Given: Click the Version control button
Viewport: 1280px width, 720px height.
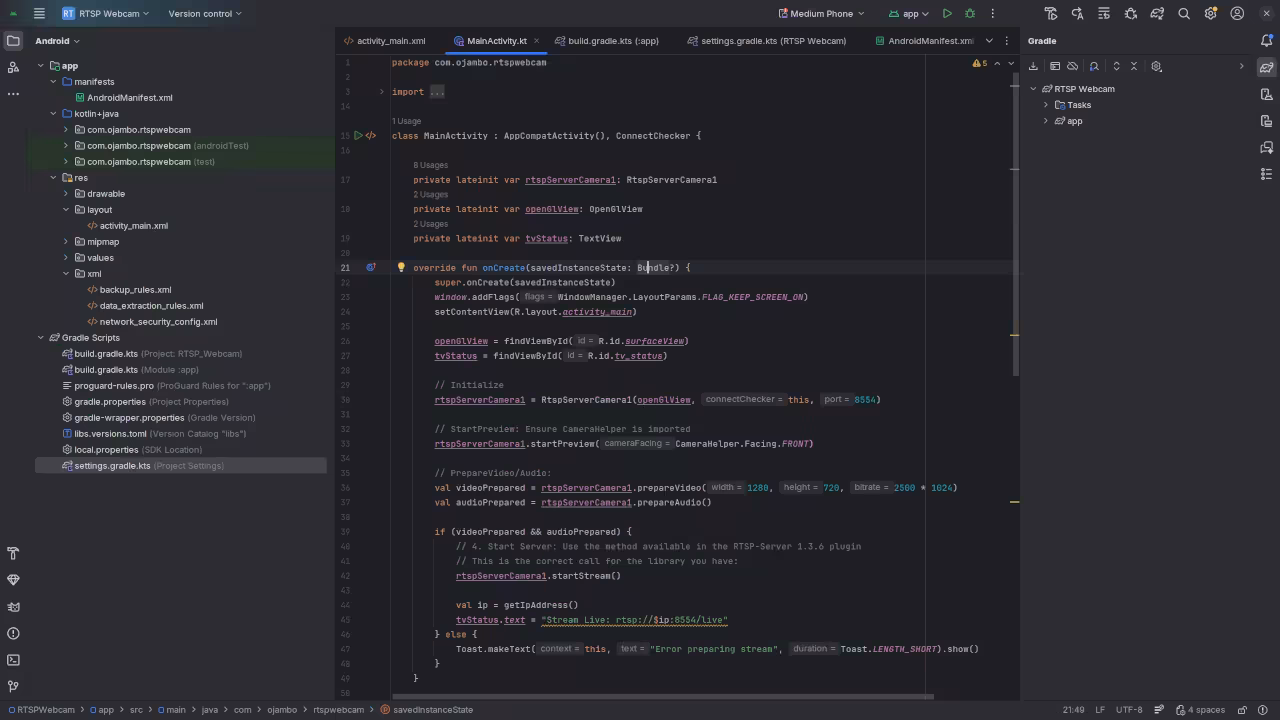Looking at the screenshot, I should 205,14.
